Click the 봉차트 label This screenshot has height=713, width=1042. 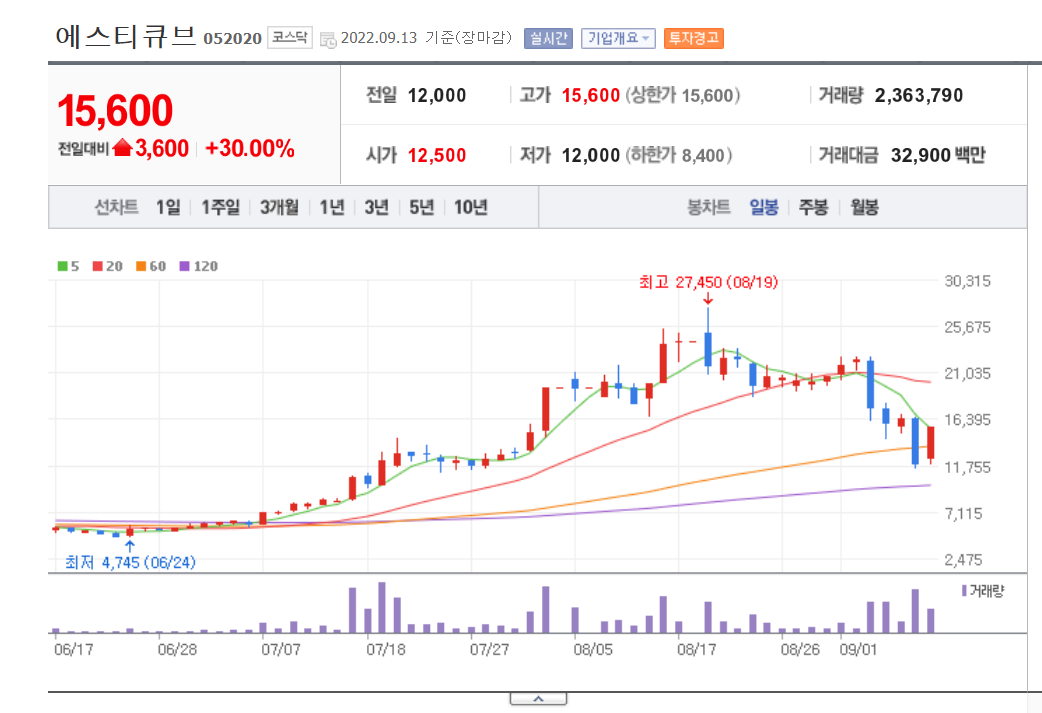tap(708, 207)
